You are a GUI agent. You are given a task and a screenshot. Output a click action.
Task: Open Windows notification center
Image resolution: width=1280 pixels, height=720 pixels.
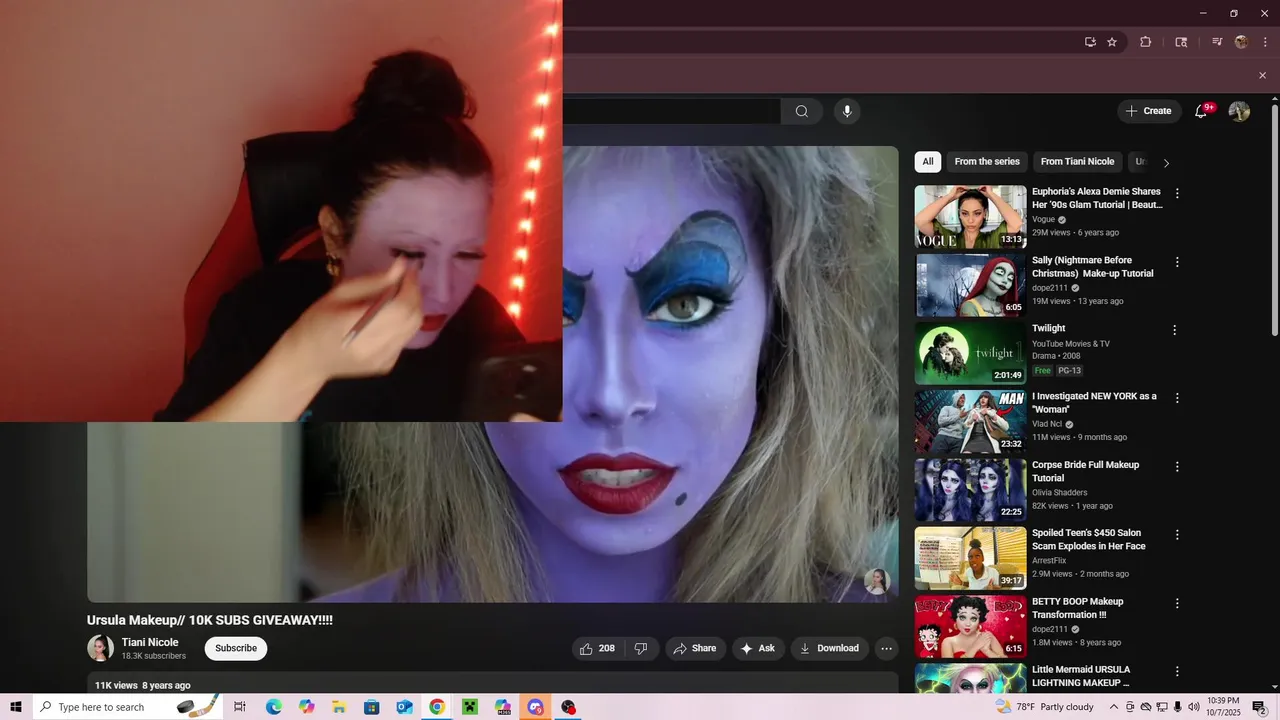(x=1260, y=707)
